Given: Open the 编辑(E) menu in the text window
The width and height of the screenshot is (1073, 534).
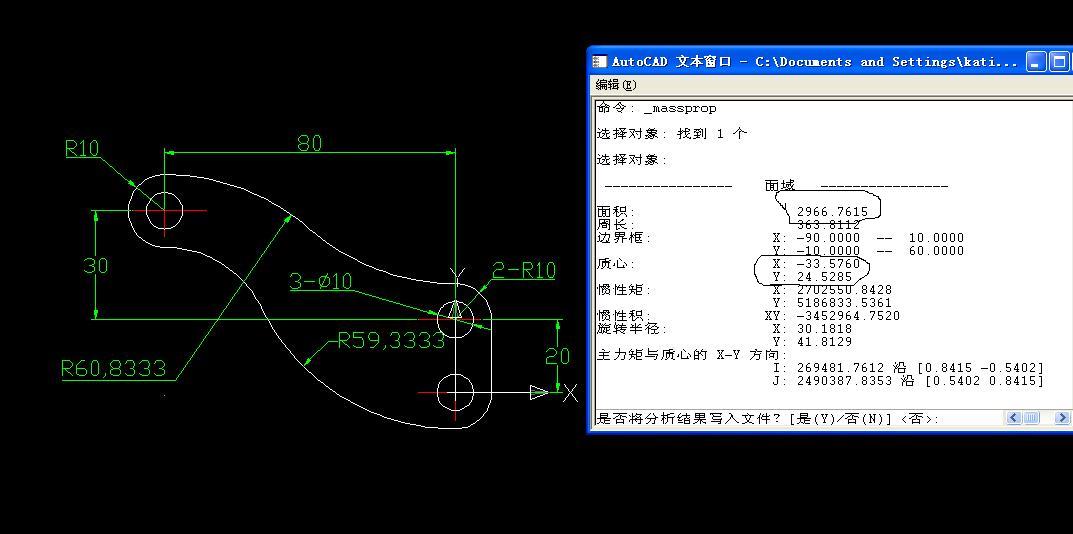Looking at the screenshot, I should 616,85.
